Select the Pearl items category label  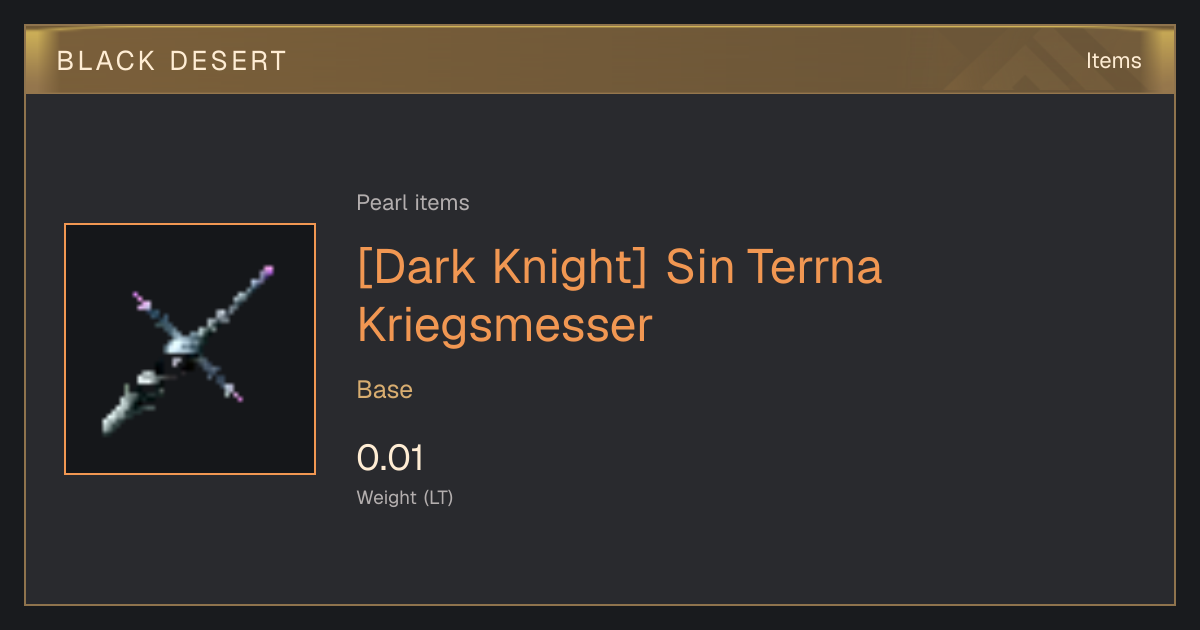click(413, 203)
